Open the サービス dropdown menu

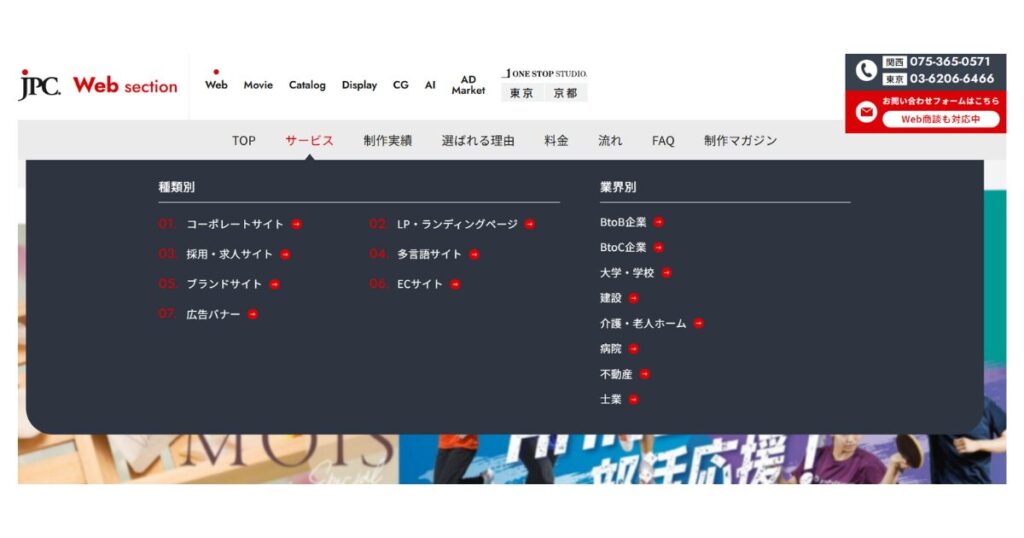click(309, 141)
